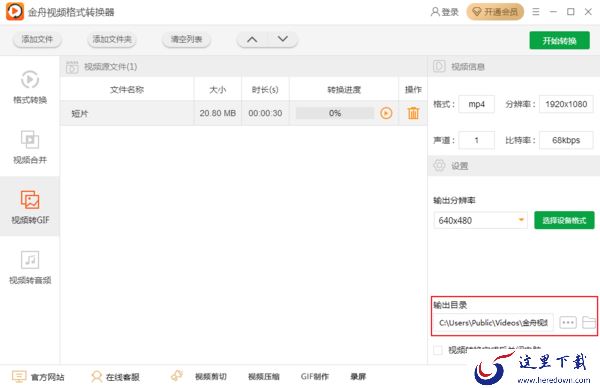Image resolution: width=600 pixels, height=388 pixels.
Task: Click the 选择设备格式 button
Action: [x=564, y=220]
